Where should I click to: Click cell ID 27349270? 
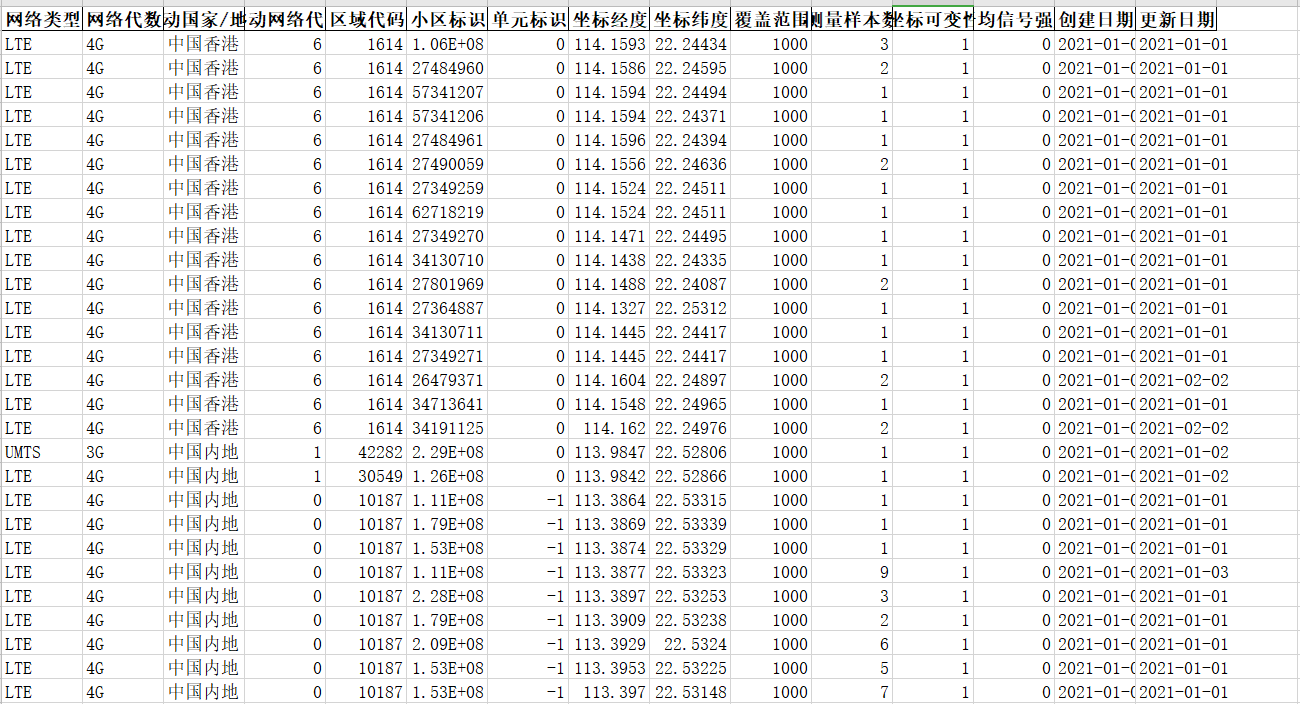[447, 236]
